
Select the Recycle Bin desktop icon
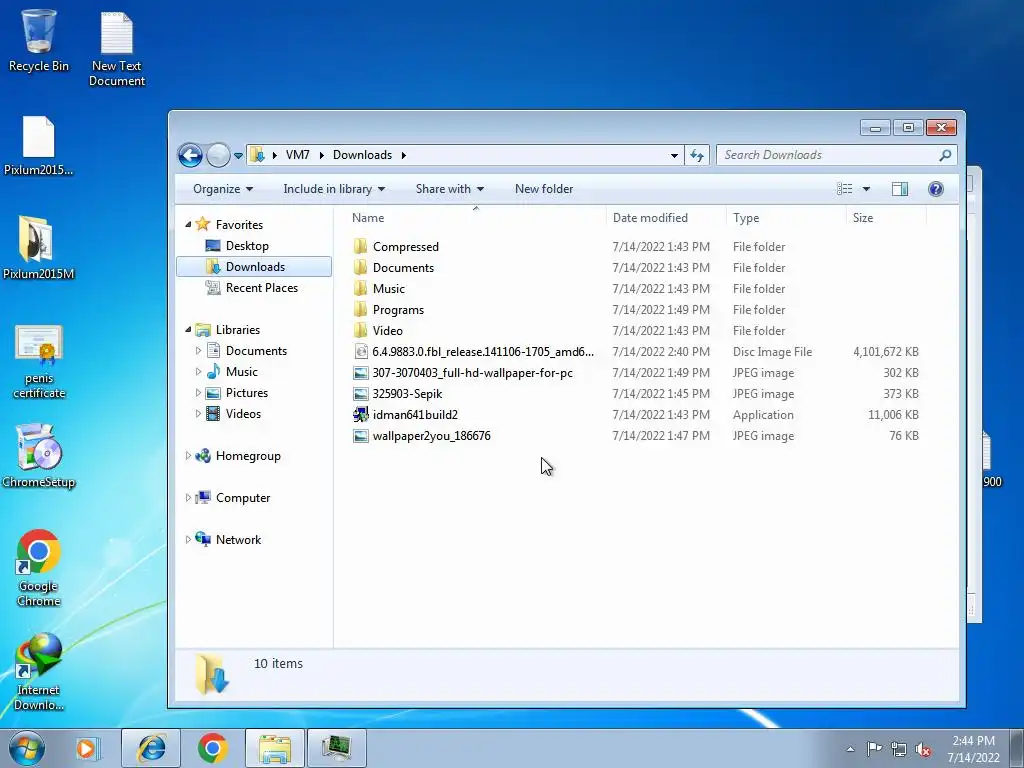39,40
